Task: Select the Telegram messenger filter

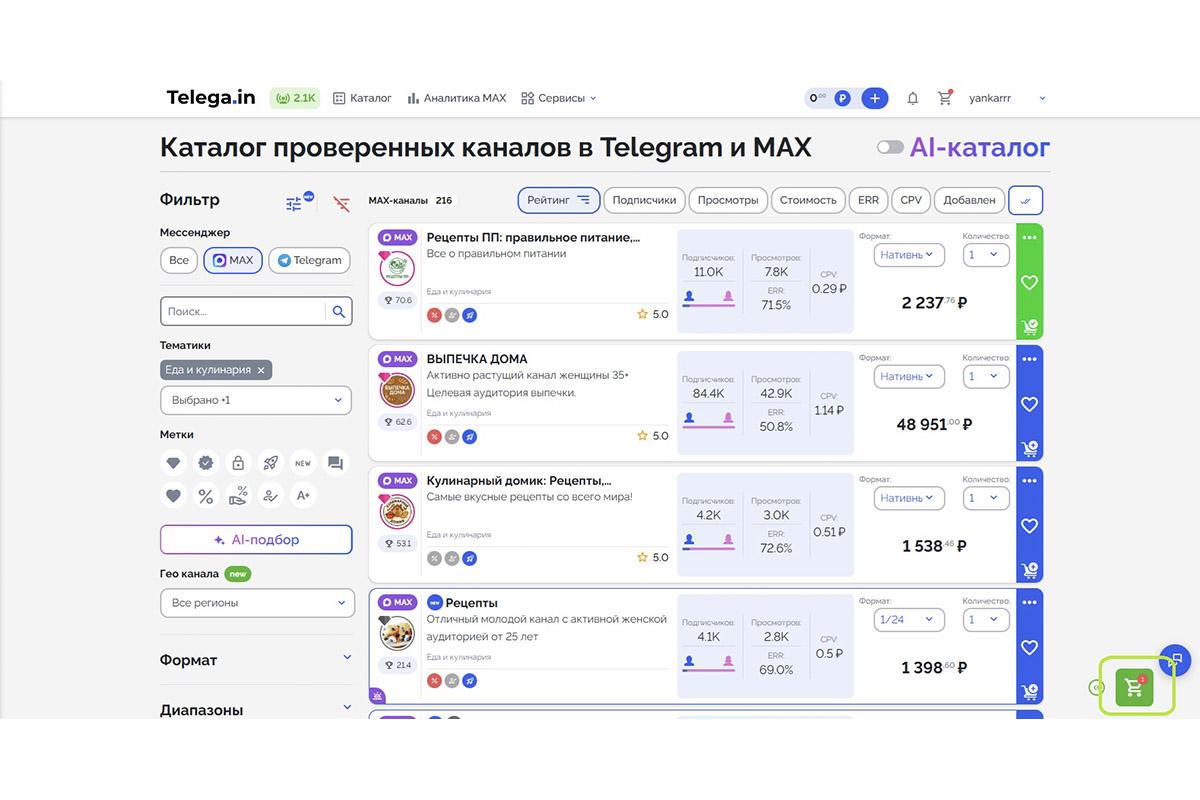Action: click(x=308, y=260)
